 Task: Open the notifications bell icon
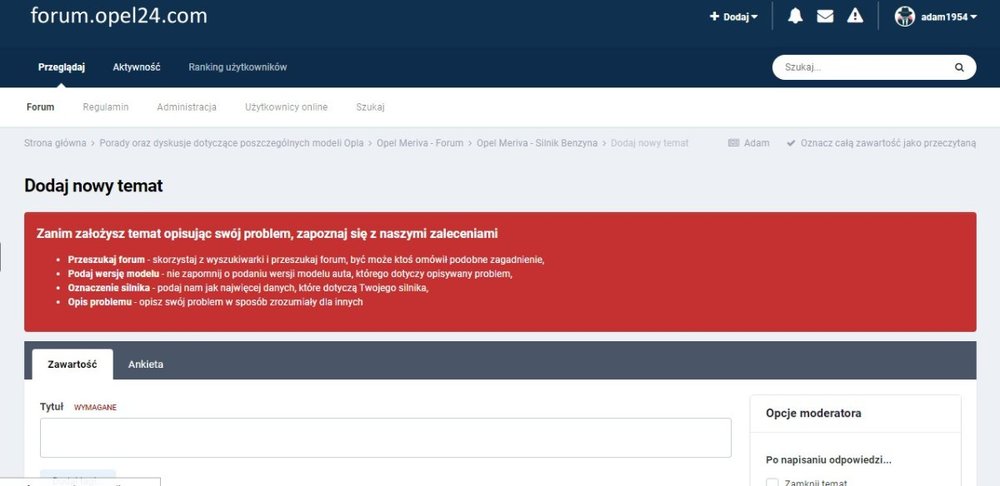coord(795,16)
